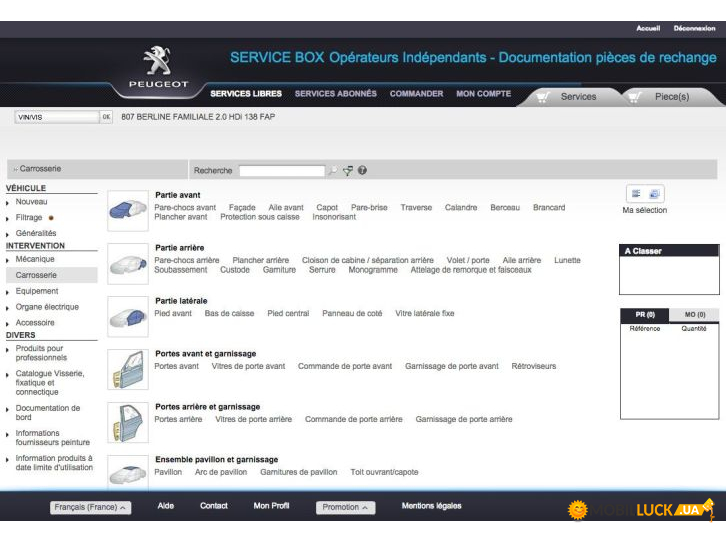Click the filter funnel icon in search bar
The height and width of the screenshot is (542, 726).
[348, 171]
